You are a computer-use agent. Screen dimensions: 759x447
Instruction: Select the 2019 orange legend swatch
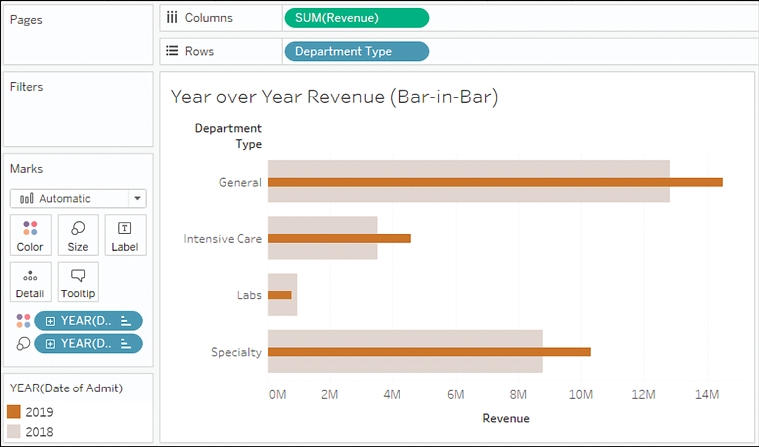(x=14, y=411)
